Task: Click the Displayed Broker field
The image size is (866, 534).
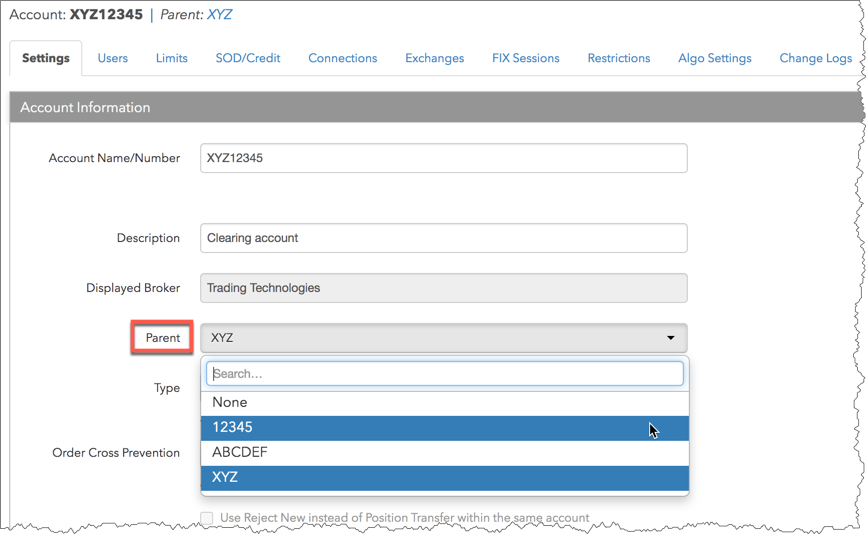Action: (x=443, y=288)
